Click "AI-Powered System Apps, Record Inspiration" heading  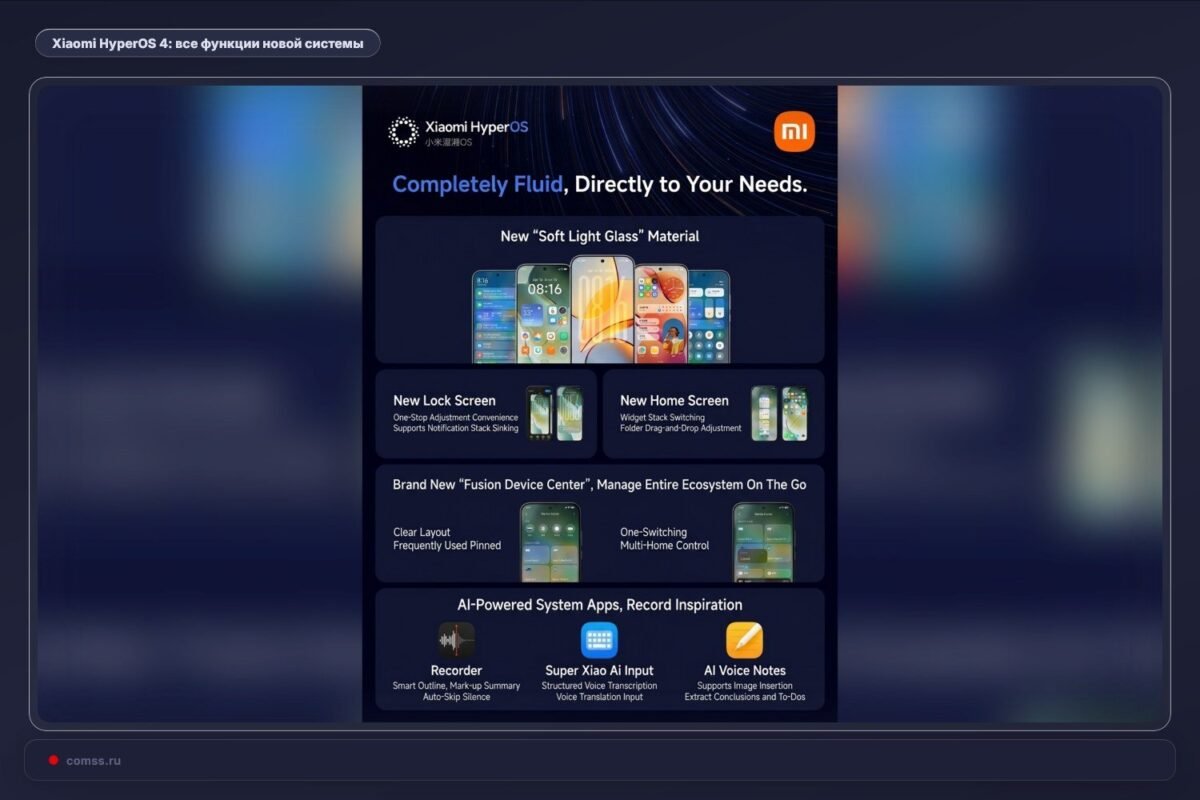[x=600, y=604]
